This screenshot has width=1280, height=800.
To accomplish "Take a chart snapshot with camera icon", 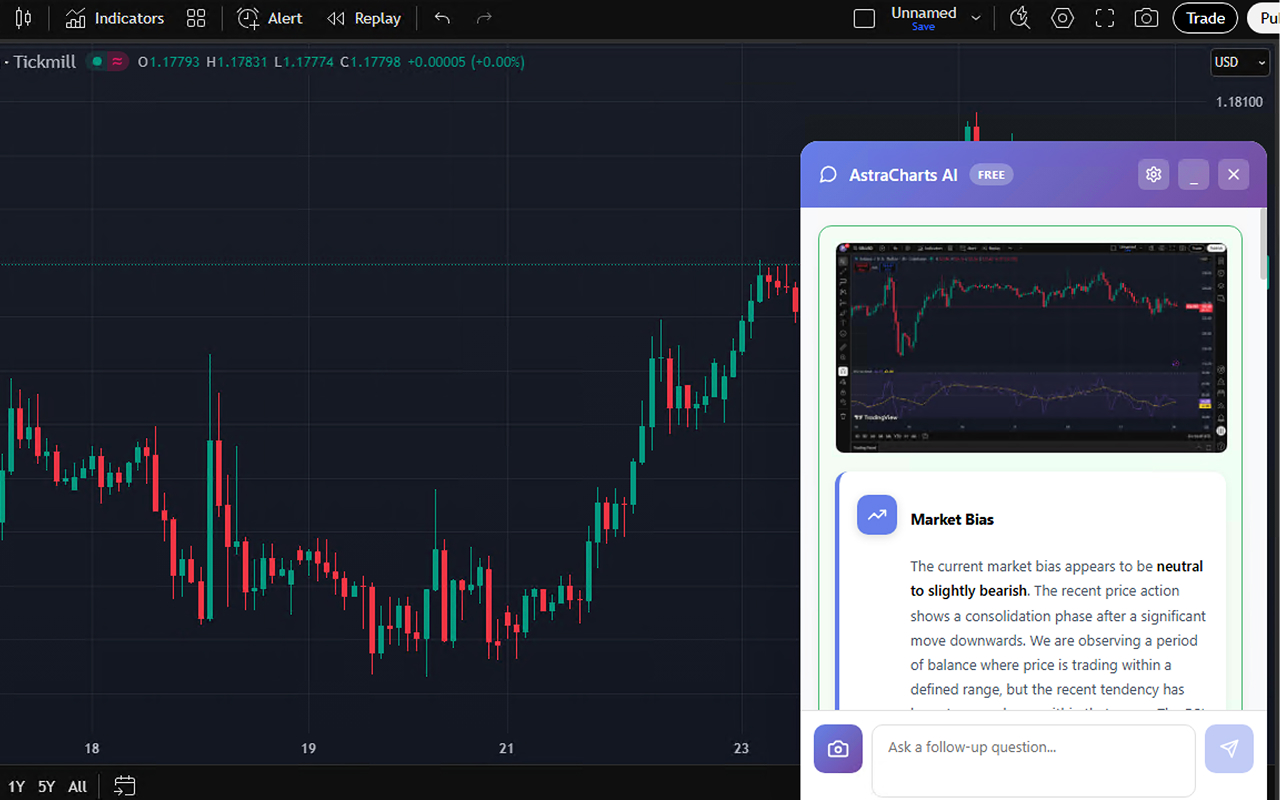I will [x=1146, y=18].
